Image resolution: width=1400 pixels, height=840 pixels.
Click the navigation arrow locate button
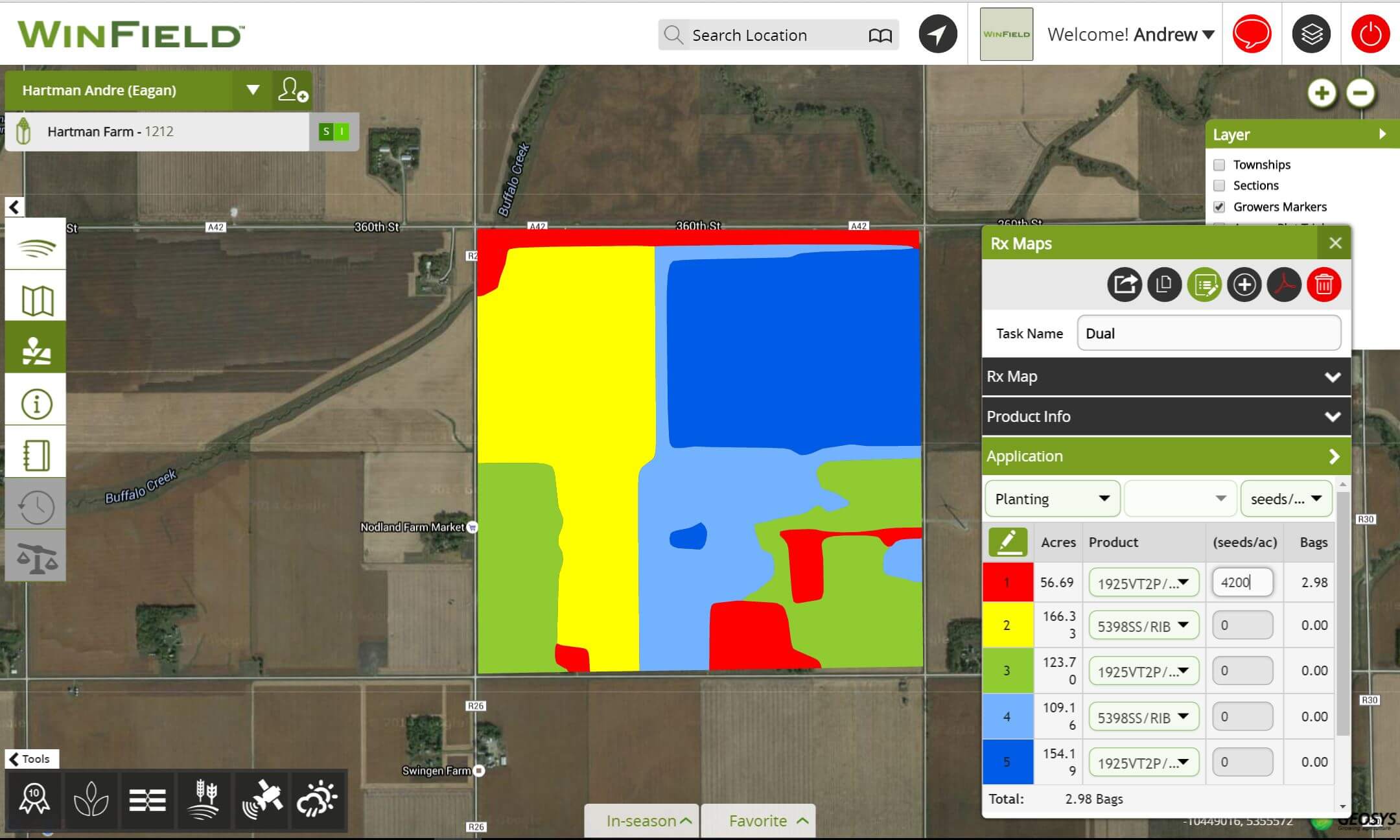(937, 34)
